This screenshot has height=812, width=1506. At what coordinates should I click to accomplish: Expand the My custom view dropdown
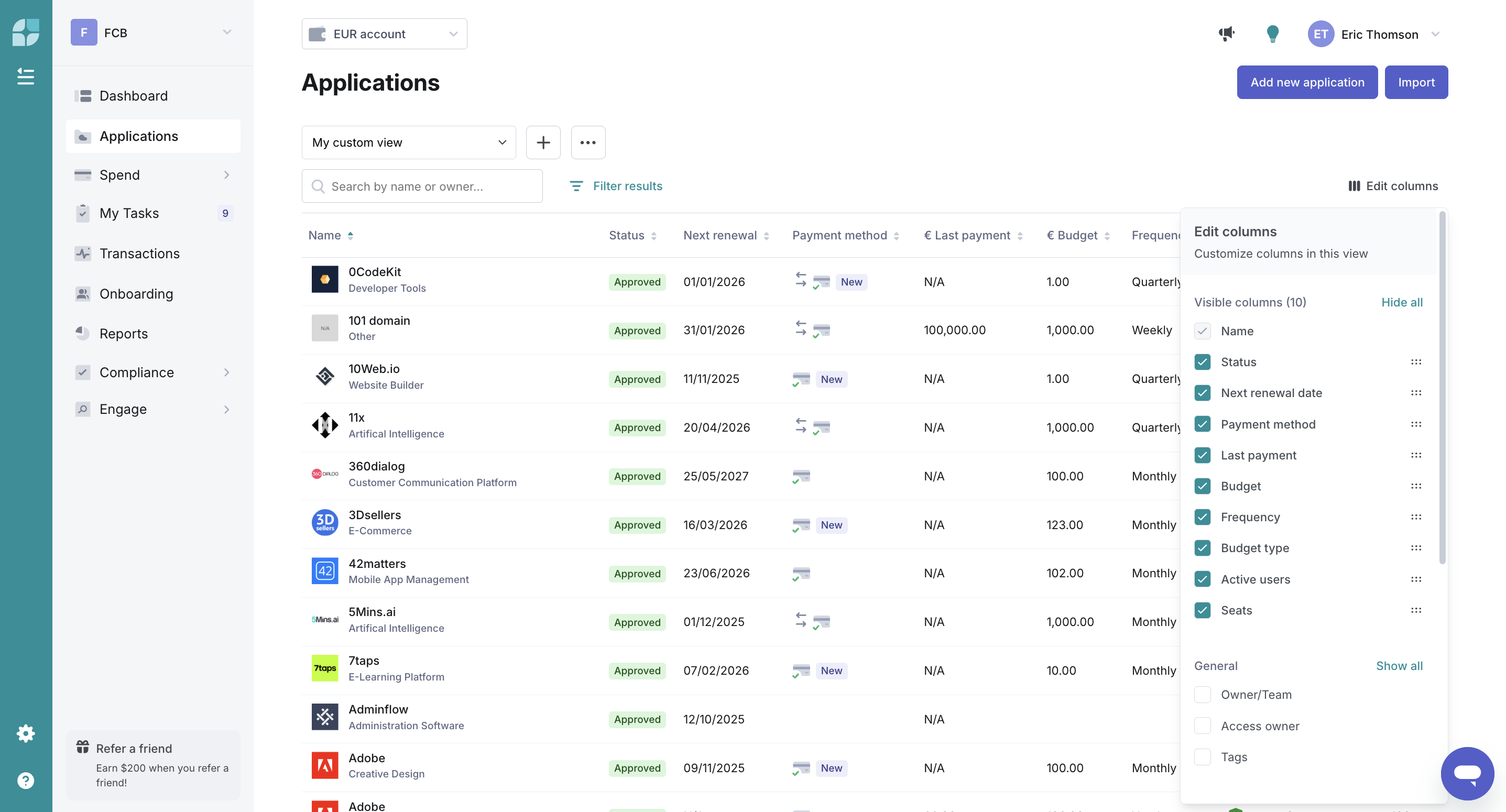[x=409, y=142]
